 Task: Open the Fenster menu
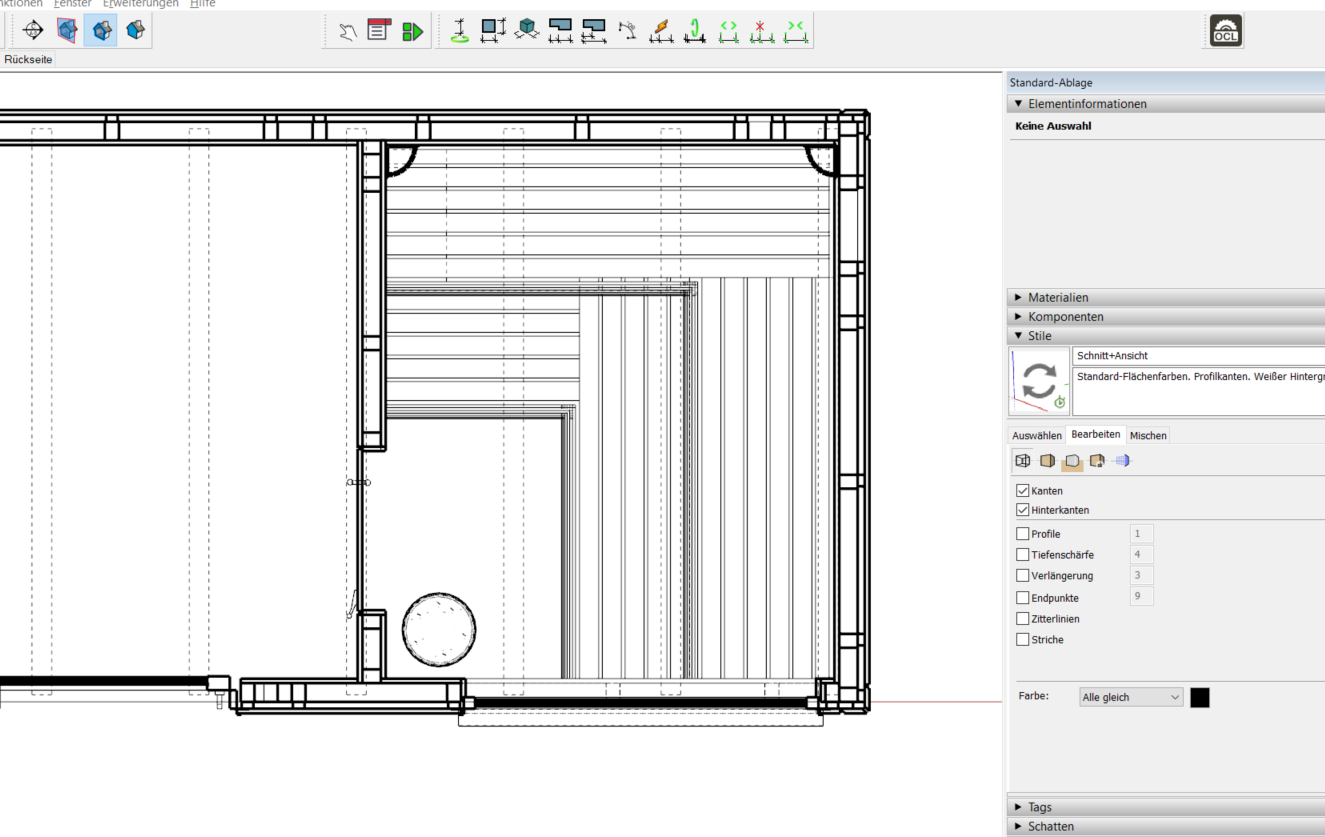(x=72, y=4)
